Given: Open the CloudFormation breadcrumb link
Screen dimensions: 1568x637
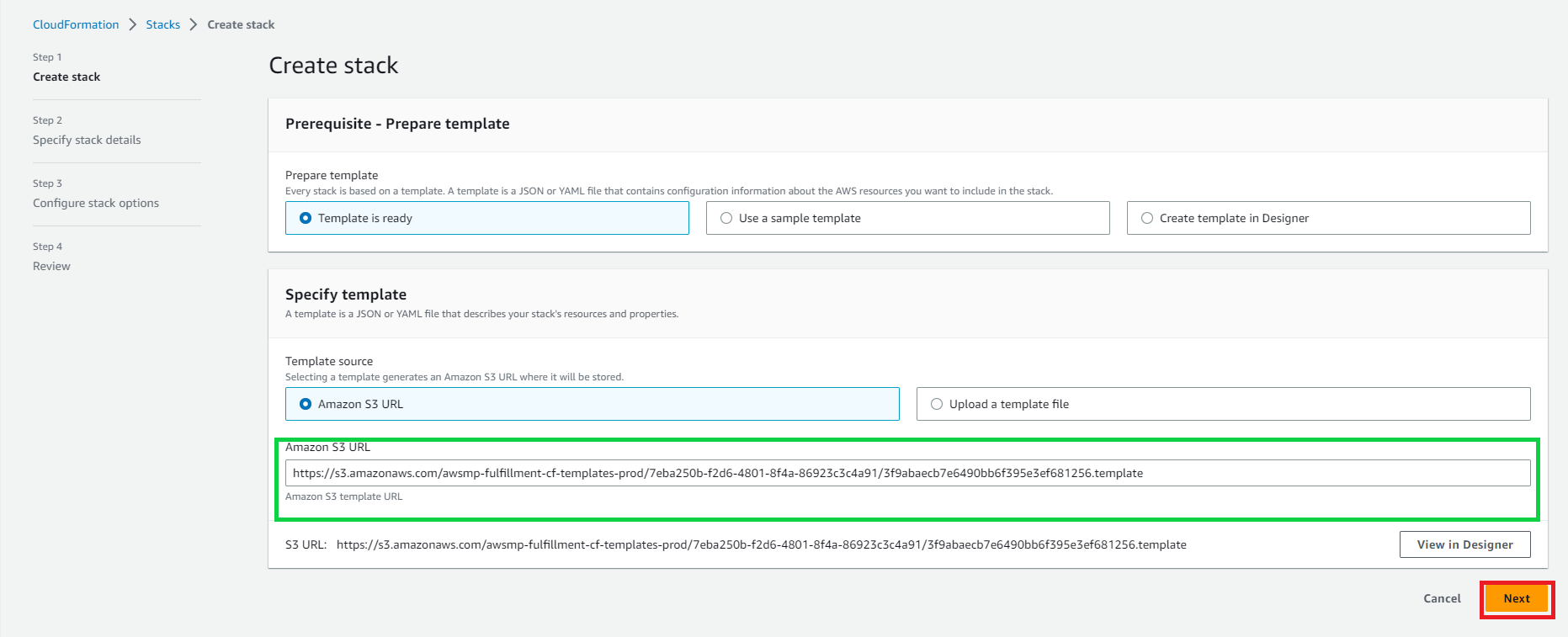Looking at the screenshot, I should (76, 24).
